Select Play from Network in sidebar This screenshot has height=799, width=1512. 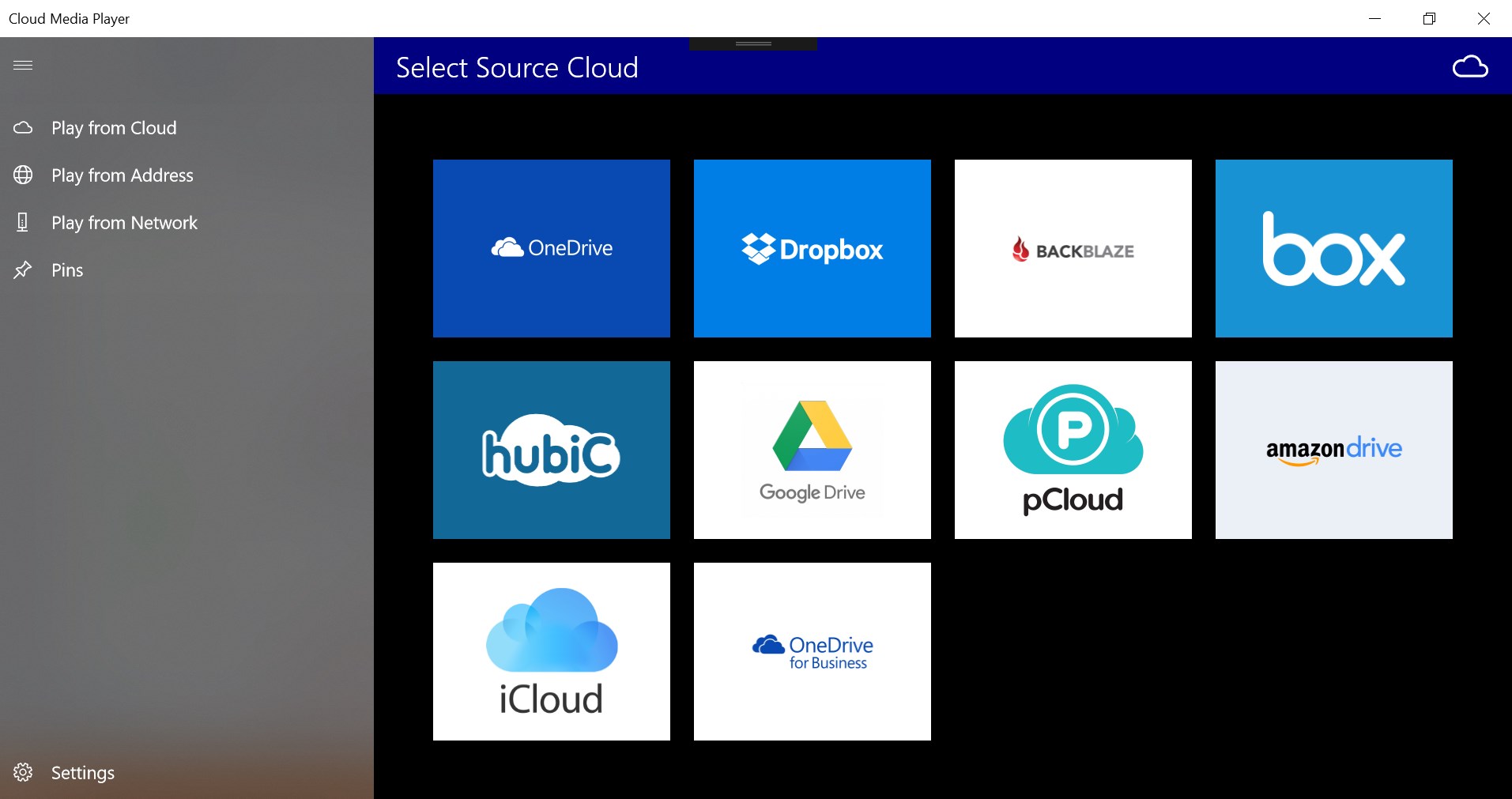[187, 223]
